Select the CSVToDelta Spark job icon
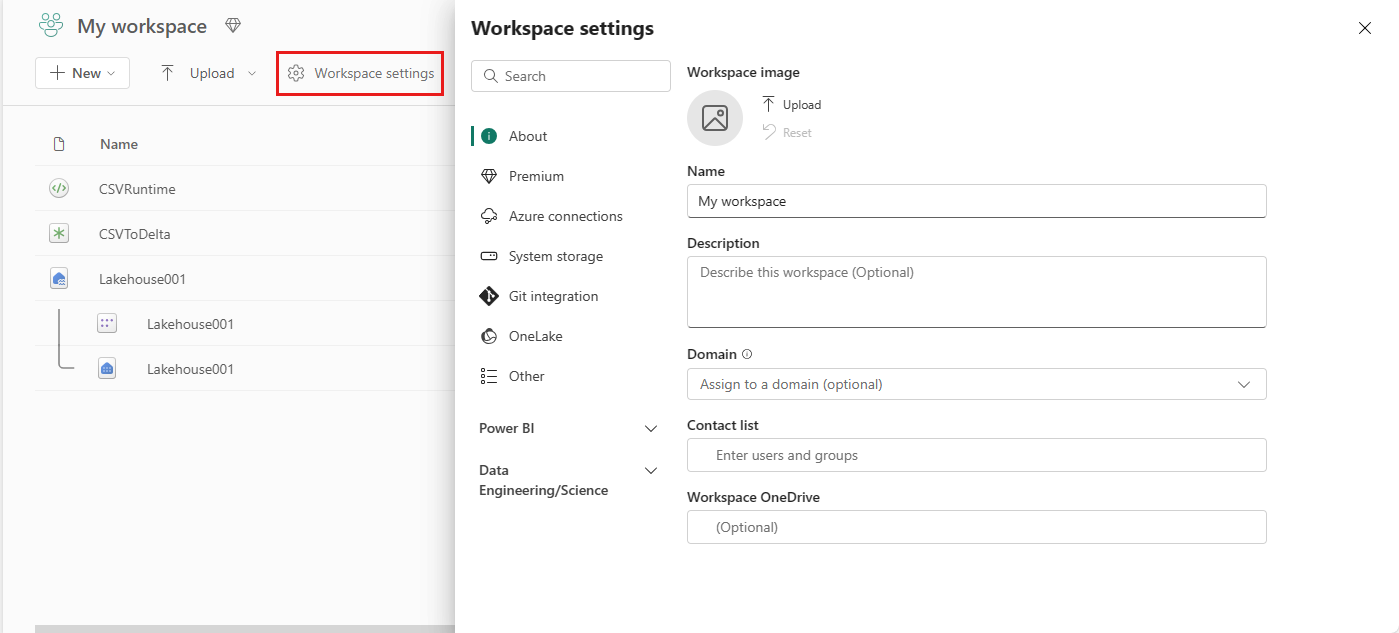The height and width of the screenshot is (633, 1399). tap(59, 233)
